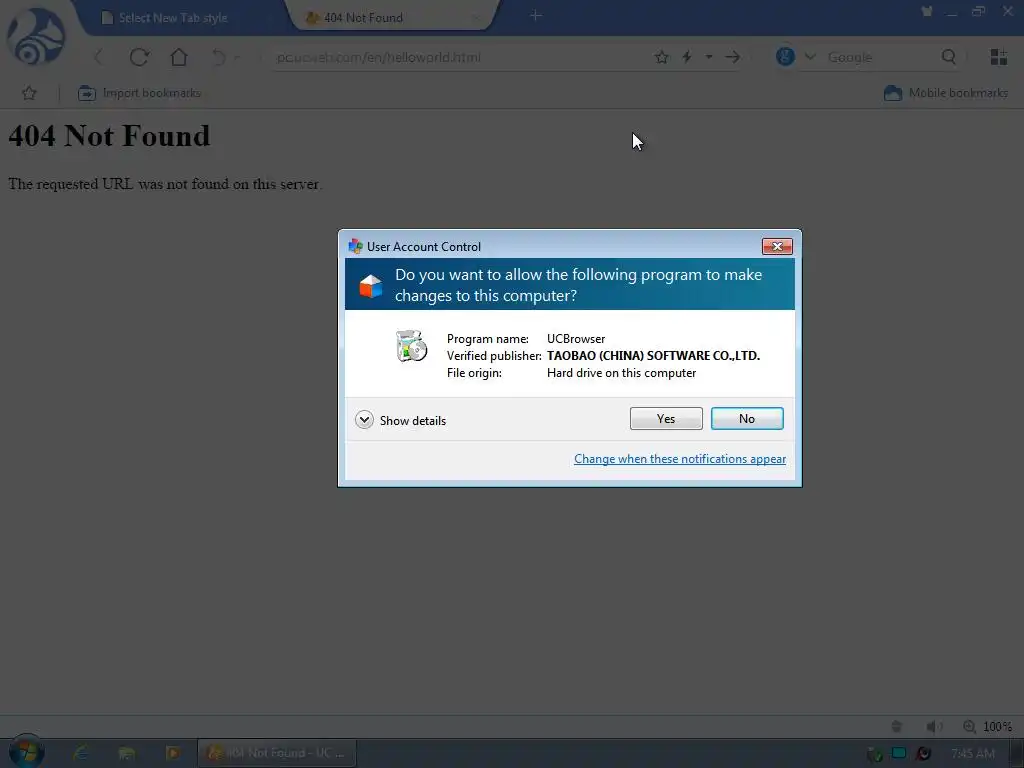Click the lightning speed mode icon
The height and width of the screenshot is (768, 1024).
[x=687, y=57]
